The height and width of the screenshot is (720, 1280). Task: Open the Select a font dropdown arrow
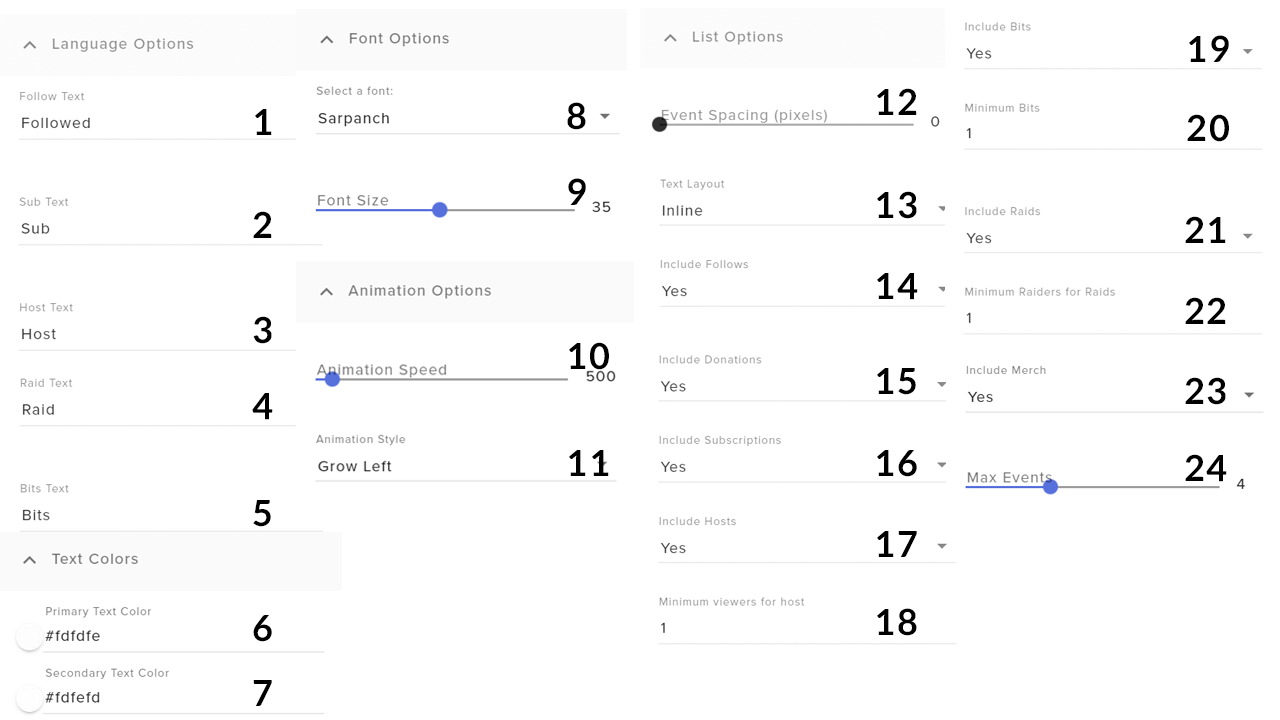pyautogui.click(x=605, y=117)
